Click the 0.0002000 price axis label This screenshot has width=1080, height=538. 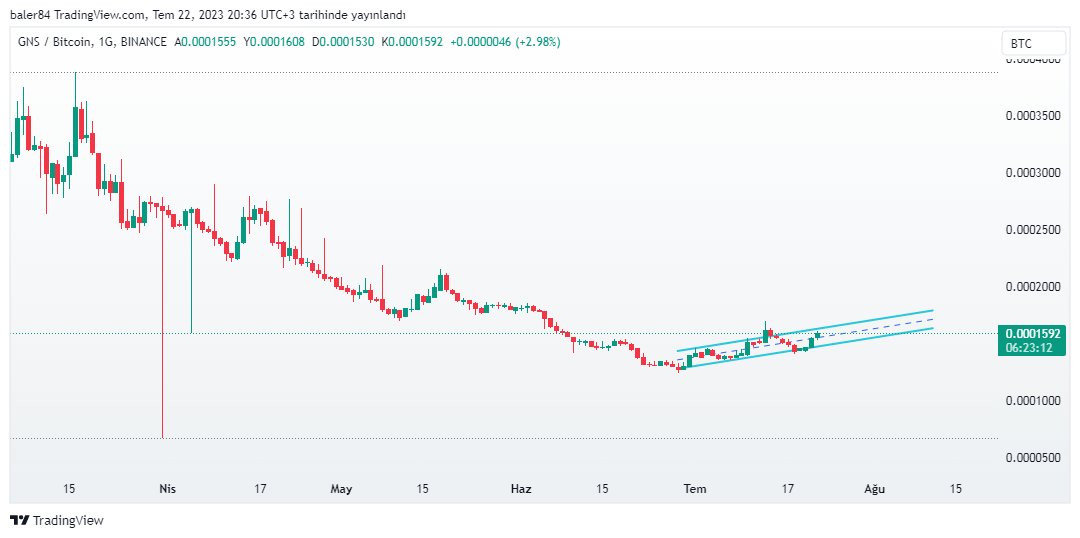[x=1032, y=287]
